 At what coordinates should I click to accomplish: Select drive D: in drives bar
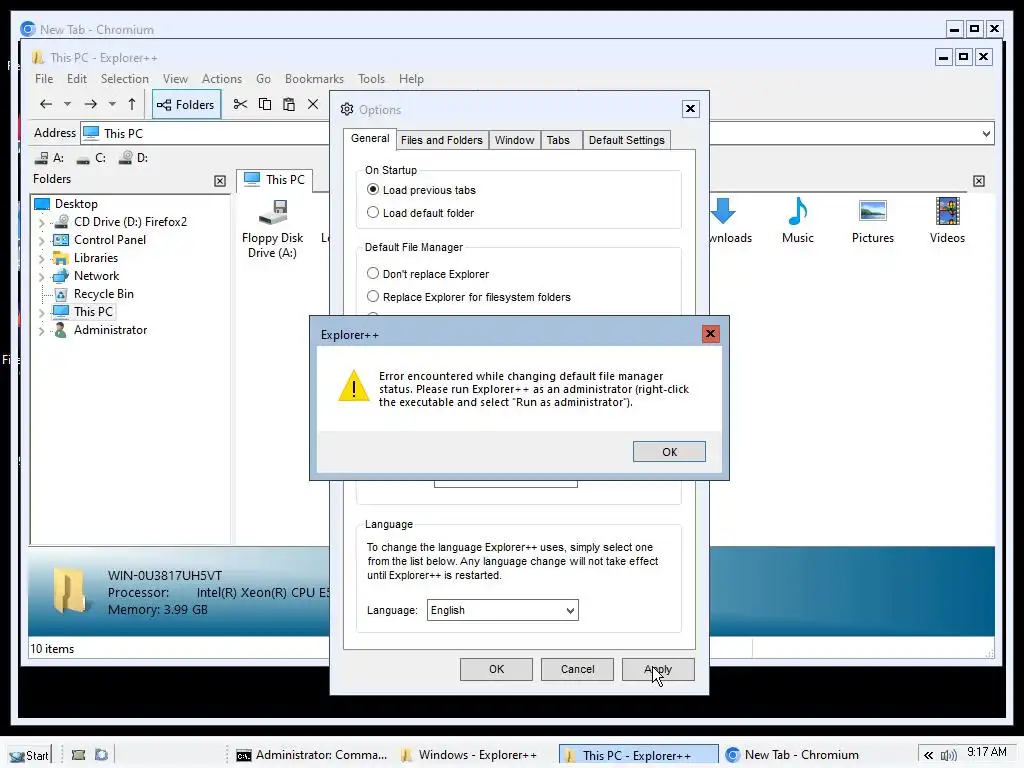click(134, 158)
